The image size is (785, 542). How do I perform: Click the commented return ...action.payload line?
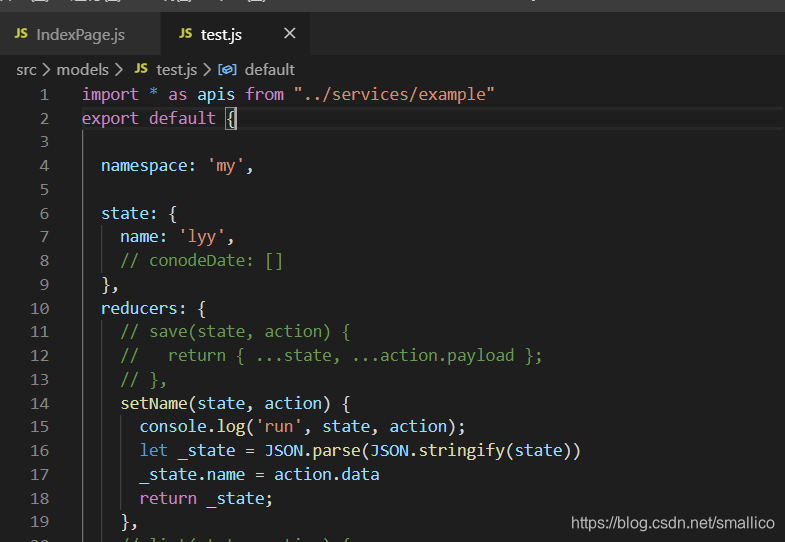pyautogui.click(x=331, y=355)
